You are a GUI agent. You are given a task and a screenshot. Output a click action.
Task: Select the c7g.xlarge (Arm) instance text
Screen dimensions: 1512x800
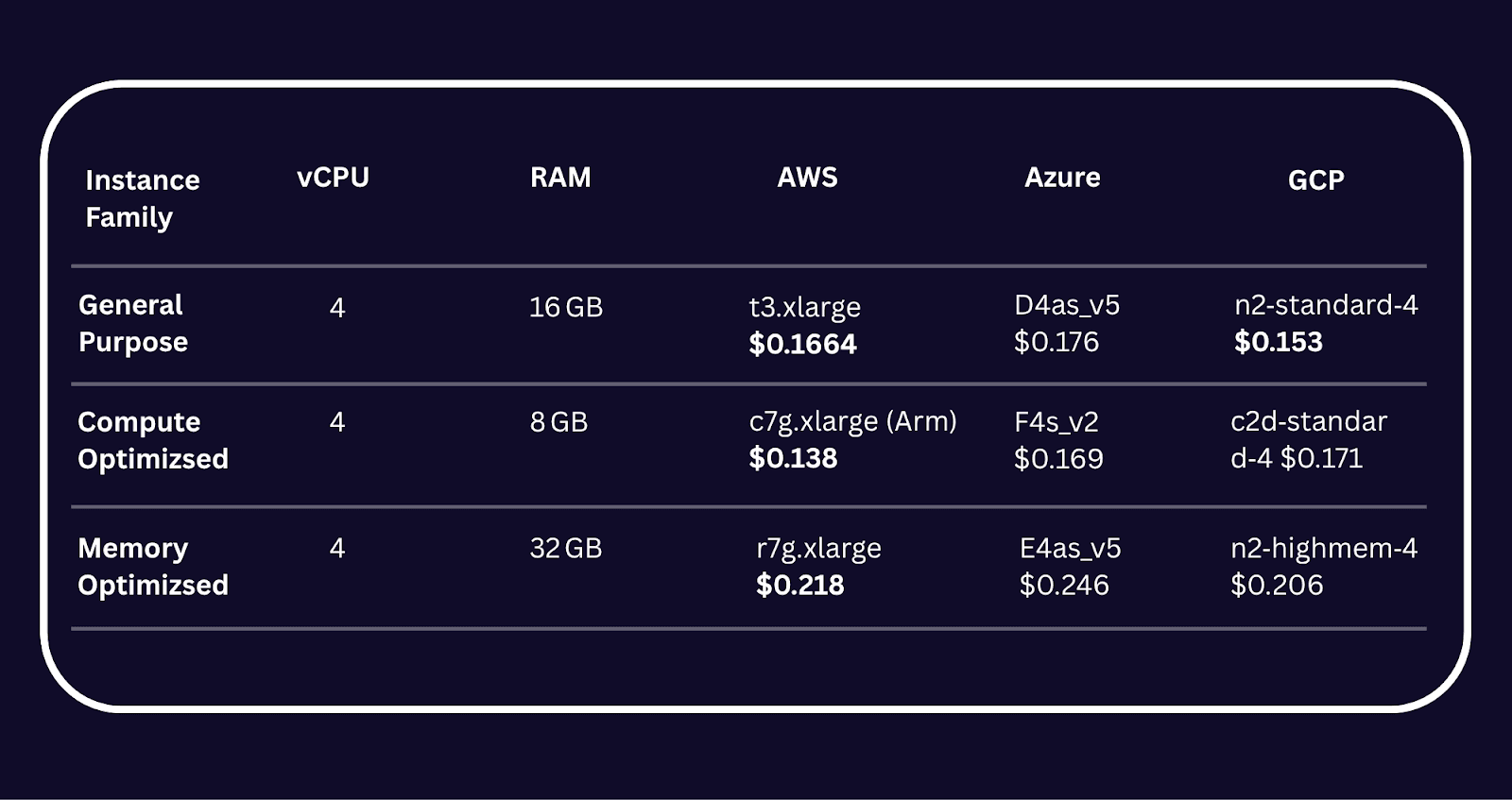[x=852, y=421]
